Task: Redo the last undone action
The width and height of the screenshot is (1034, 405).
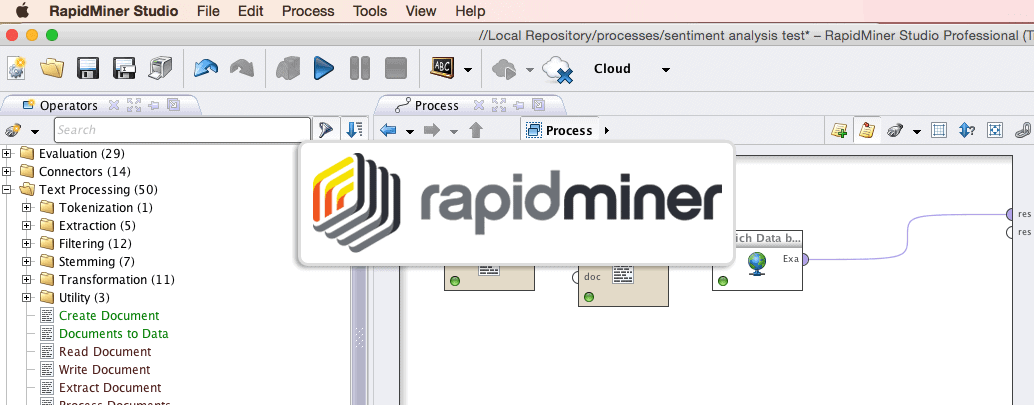Action: point(242,69)
